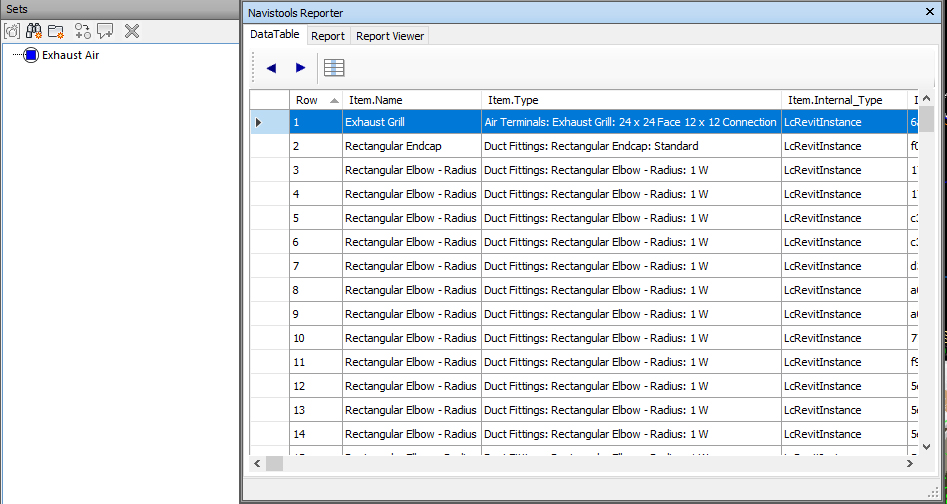Add a comment to the selected set
This screenshot has height=504, width=947.
coord(105,31)
